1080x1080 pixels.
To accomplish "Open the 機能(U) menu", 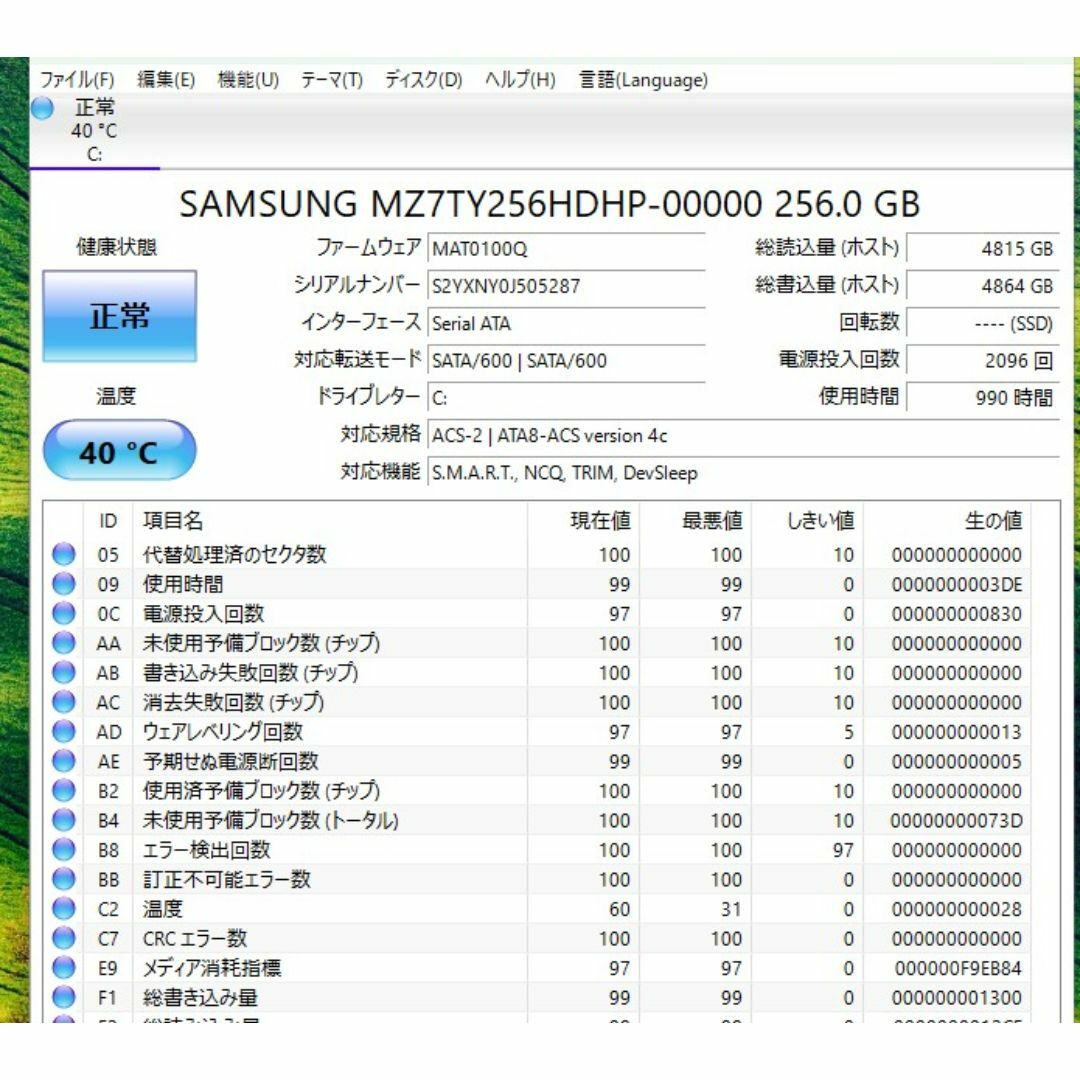I will [x=248, y=80].
